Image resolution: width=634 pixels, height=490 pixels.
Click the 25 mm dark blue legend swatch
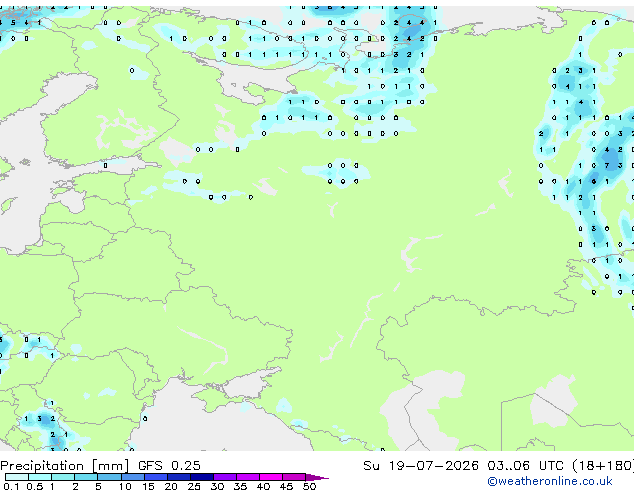pos(202,477)
